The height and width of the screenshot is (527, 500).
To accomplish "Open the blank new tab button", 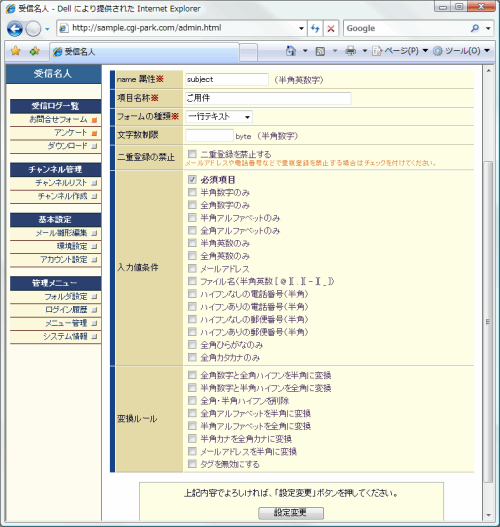I will (x=248, y=52).
